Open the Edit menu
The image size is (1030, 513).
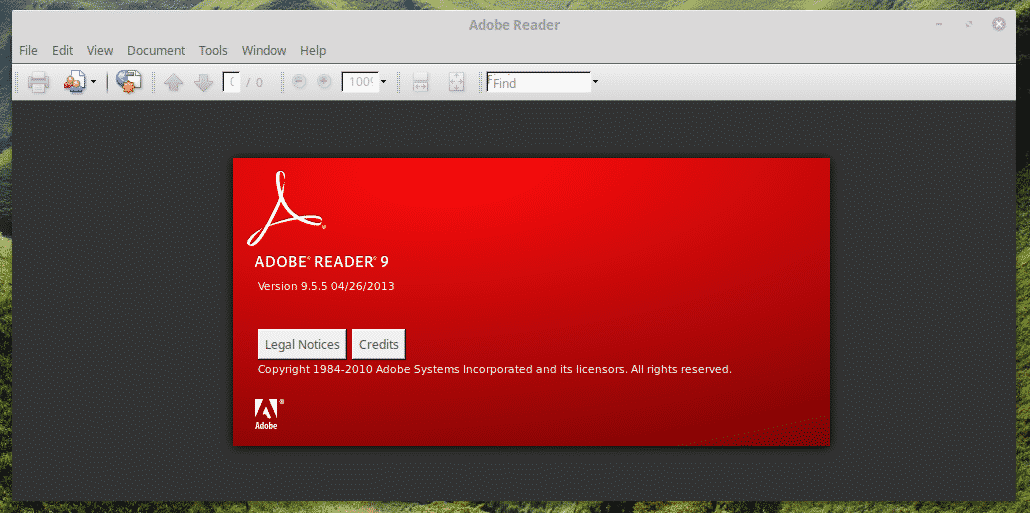[x=62, y=51]
